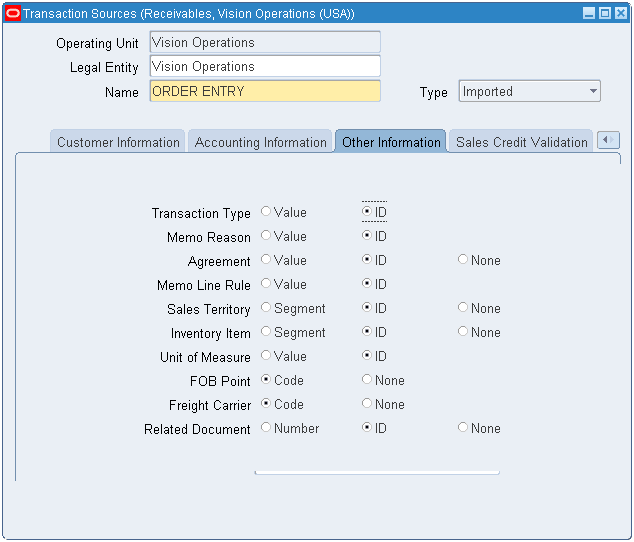Open the Type dropdown list
This screenshot has height=542, width=634.
(593, 91)
